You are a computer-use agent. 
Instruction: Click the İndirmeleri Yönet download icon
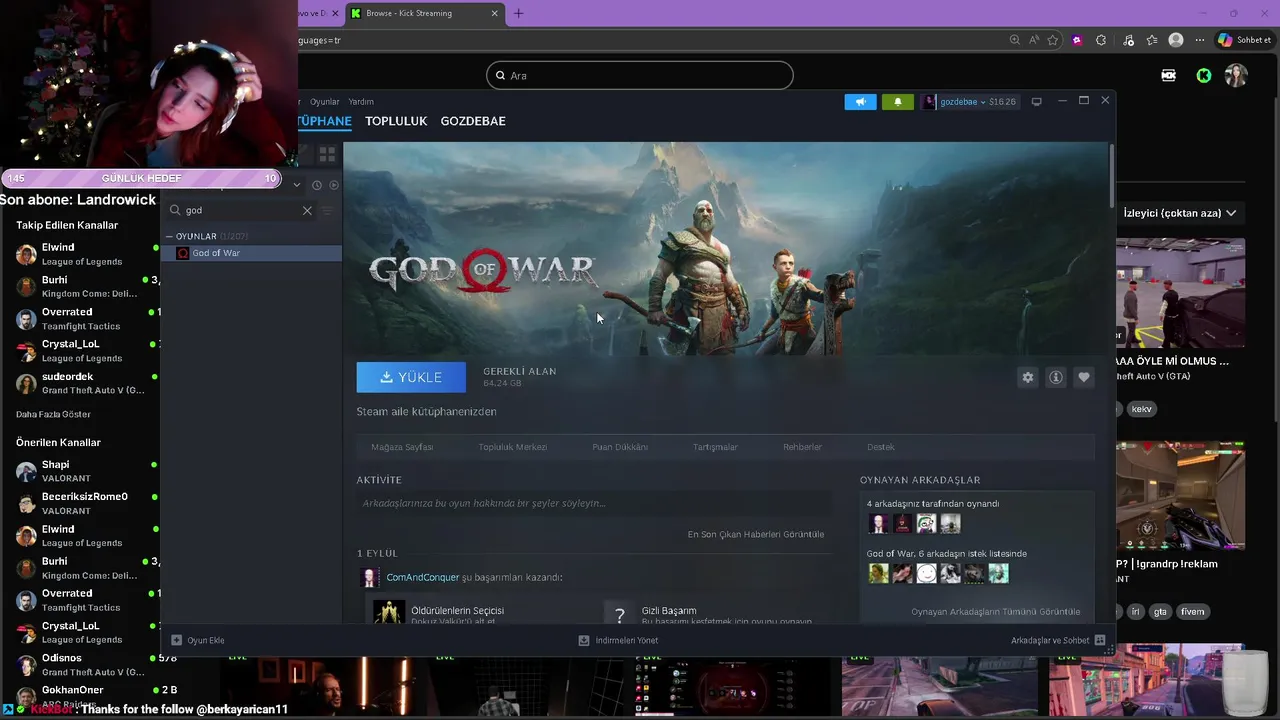(584, 640)
